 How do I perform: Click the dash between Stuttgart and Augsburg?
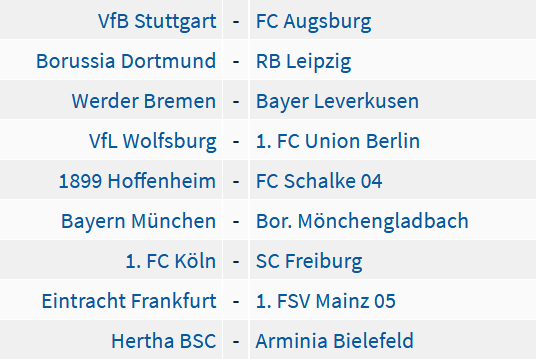(x=236, y=22)
